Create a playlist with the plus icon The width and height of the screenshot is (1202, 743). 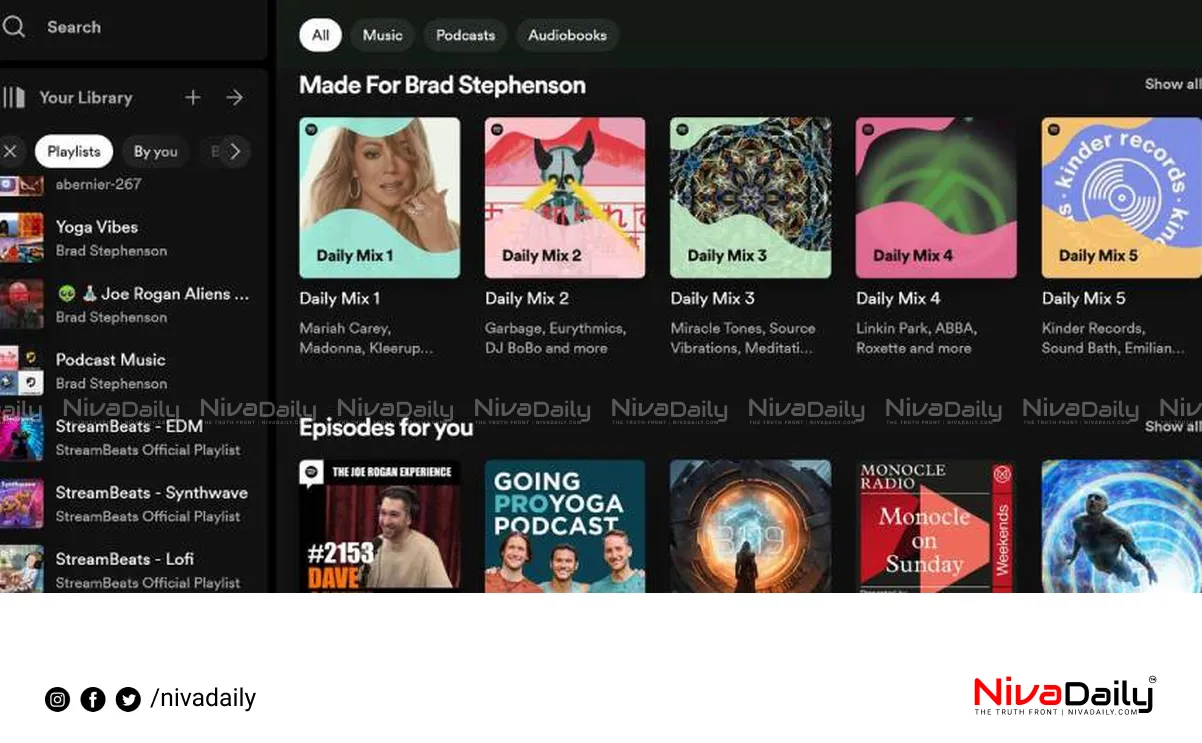[193, 97]
